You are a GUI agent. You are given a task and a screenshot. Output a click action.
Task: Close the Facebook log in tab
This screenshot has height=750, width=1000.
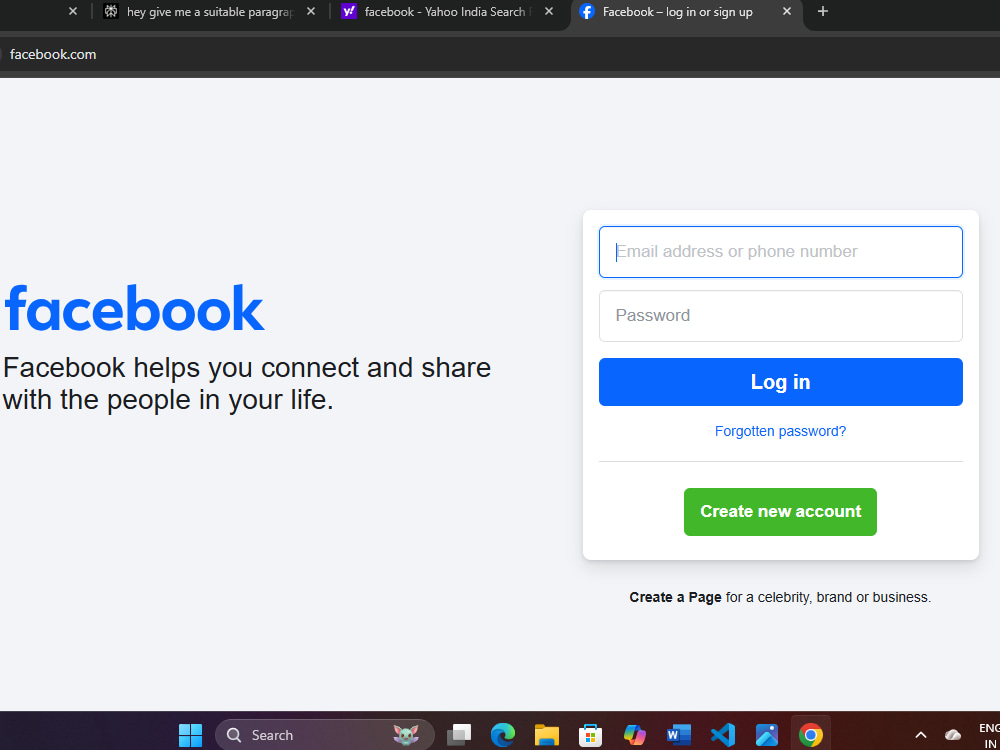pyautogui.click(x=786, y=11)
